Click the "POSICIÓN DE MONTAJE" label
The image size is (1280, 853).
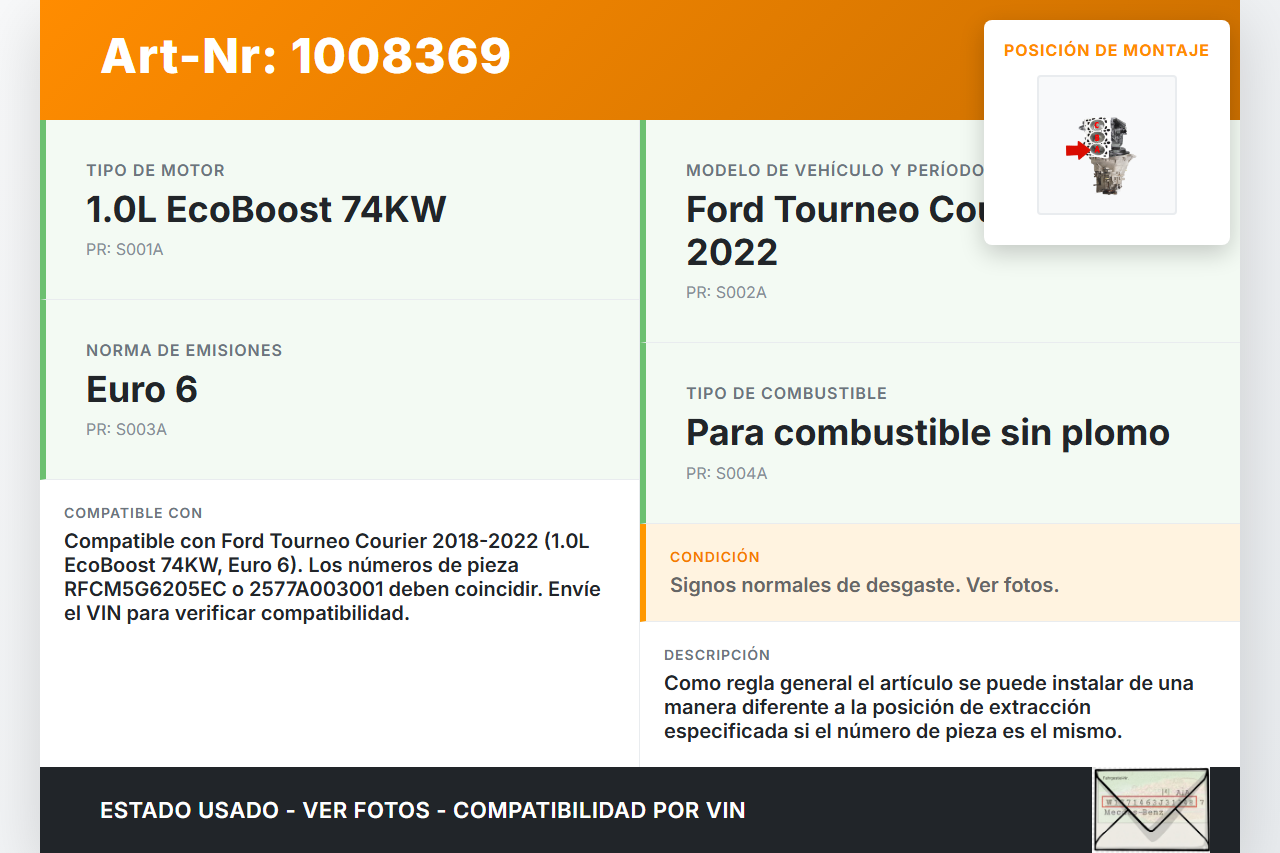[x=1107, y=50]
